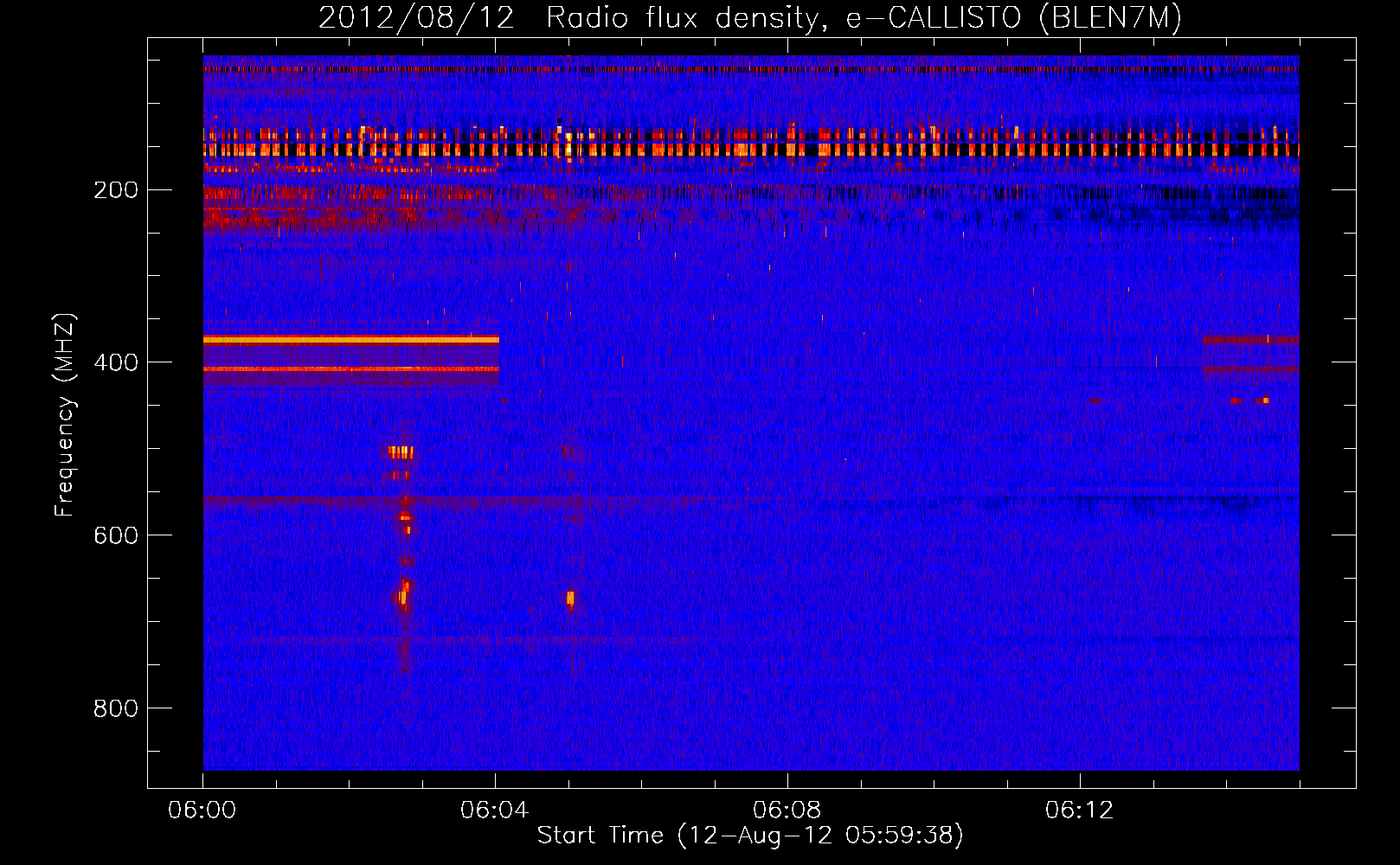Click the 06:00 time tick label
The height and width of the screenshot is (865, 1400).
pos(202,811)
